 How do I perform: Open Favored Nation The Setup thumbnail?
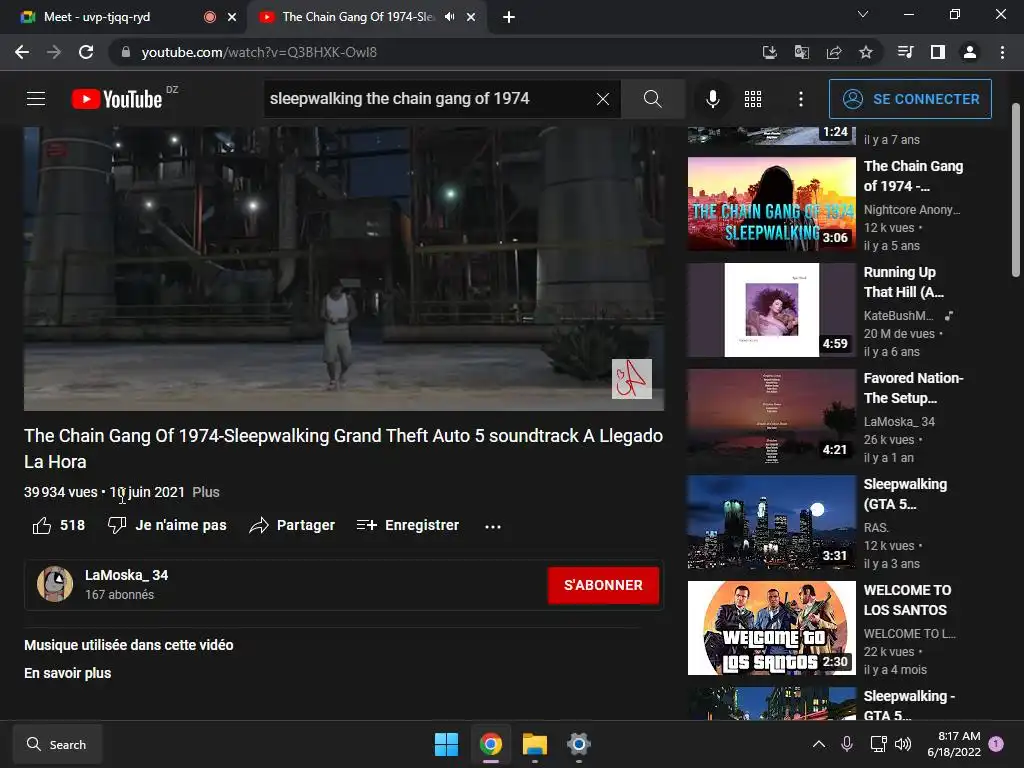tap(771, 416)
